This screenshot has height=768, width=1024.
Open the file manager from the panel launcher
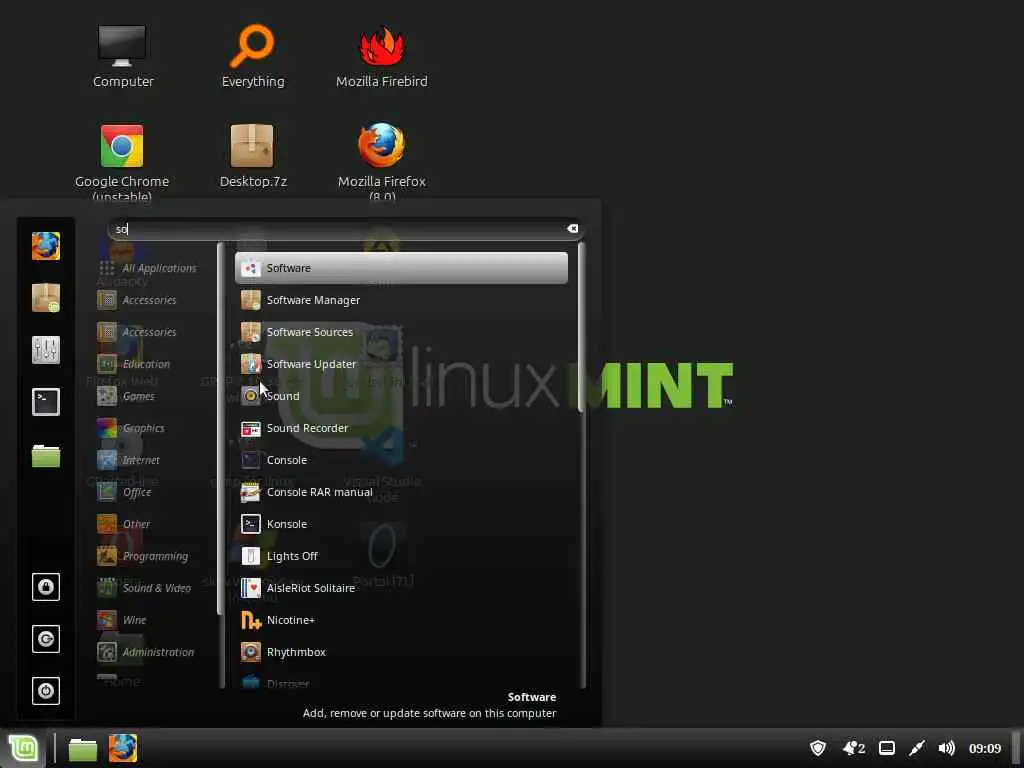[83, 749]
